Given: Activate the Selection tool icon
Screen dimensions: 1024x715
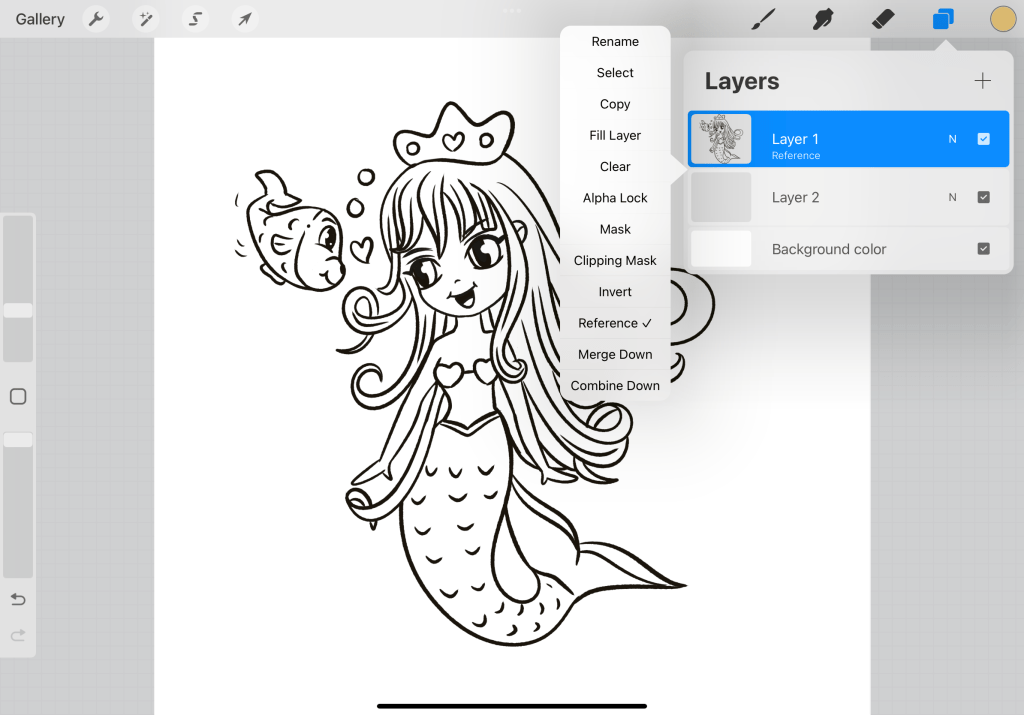Looking at the screenshot, I should click(196, 19).
